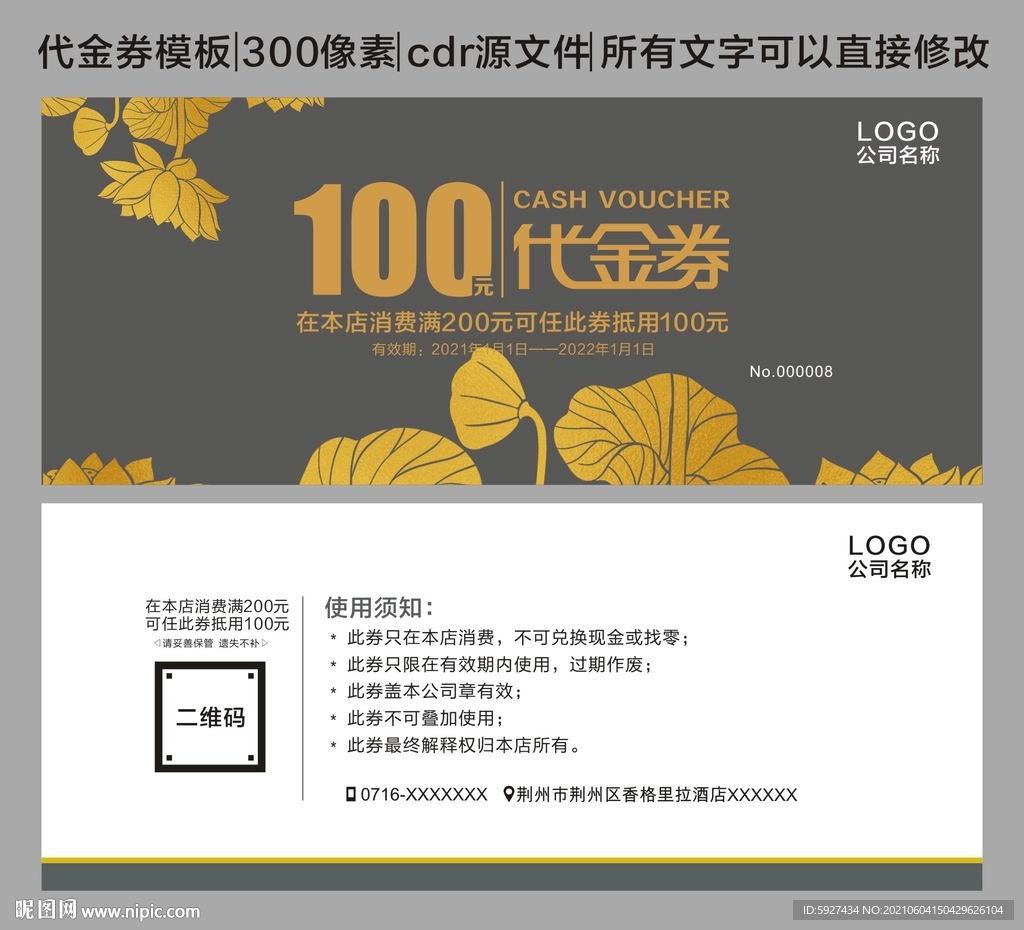Click the rule 此券最终解释权归本店所有
The image size is (1024, 930).
(463, 745)
